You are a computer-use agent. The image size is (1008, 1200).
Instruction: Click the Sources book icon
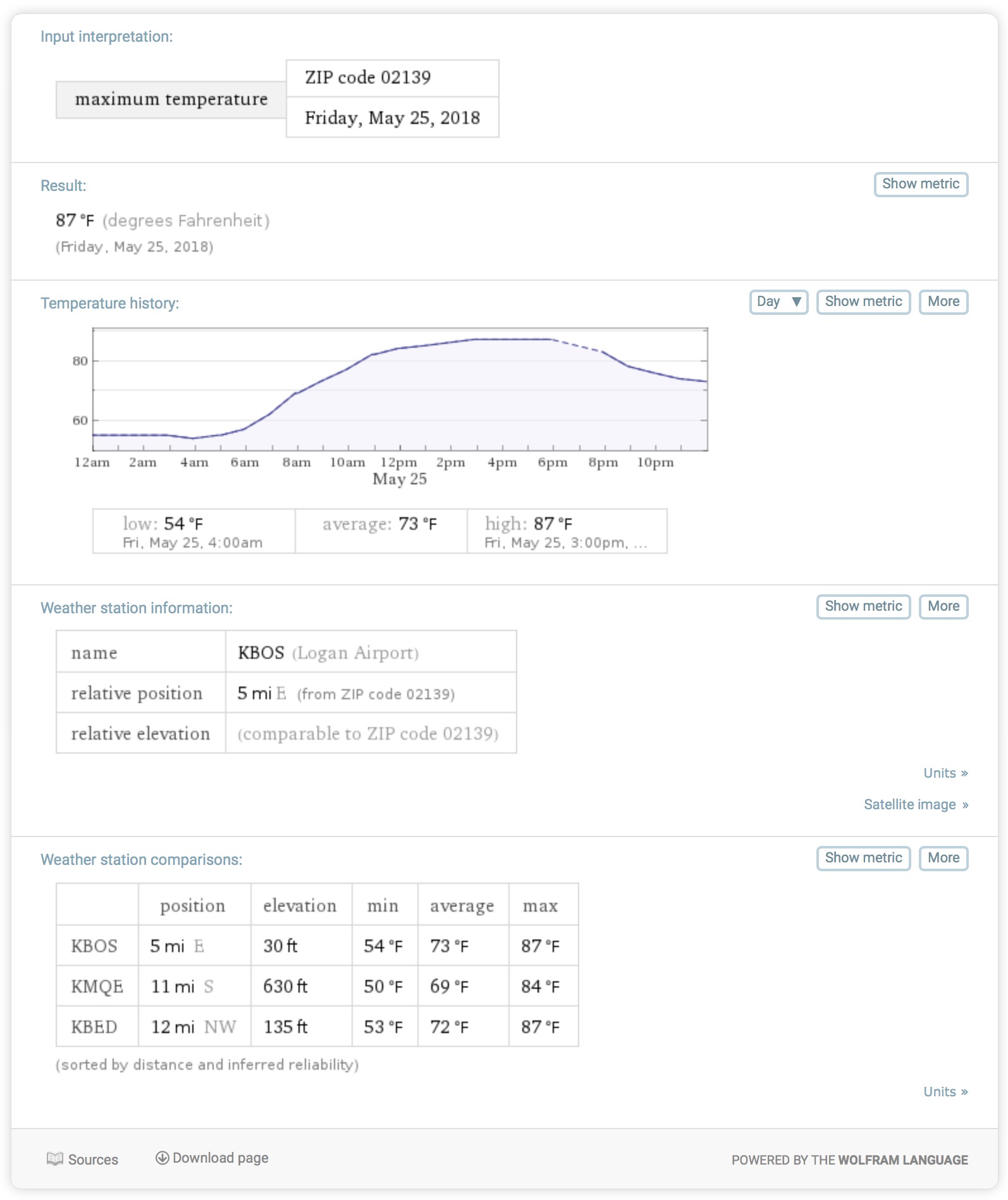click(55, 1158)
